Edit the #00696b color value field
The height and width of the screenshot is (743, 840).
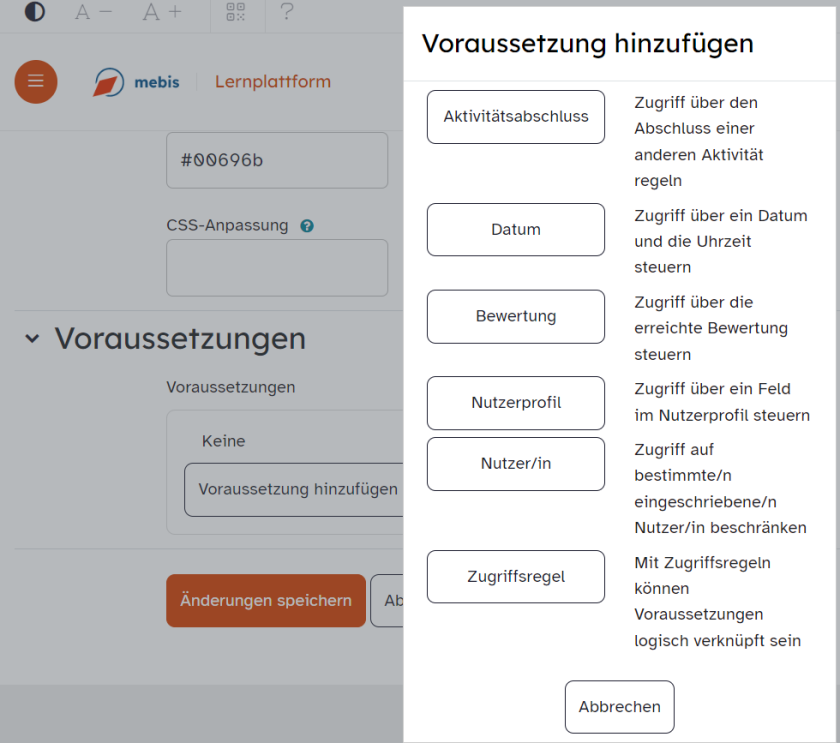[277, 160]
